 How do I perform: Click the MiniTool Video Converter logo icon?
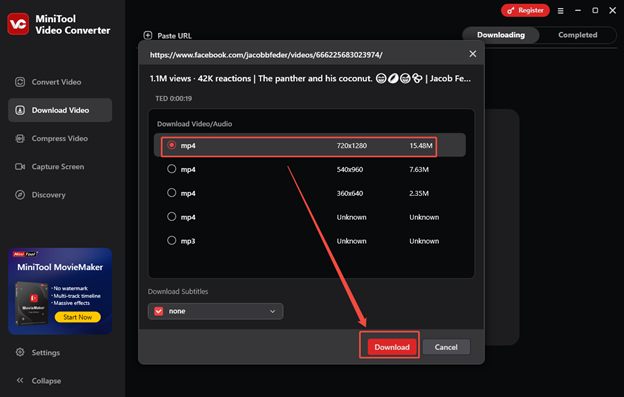click(18, 24)
